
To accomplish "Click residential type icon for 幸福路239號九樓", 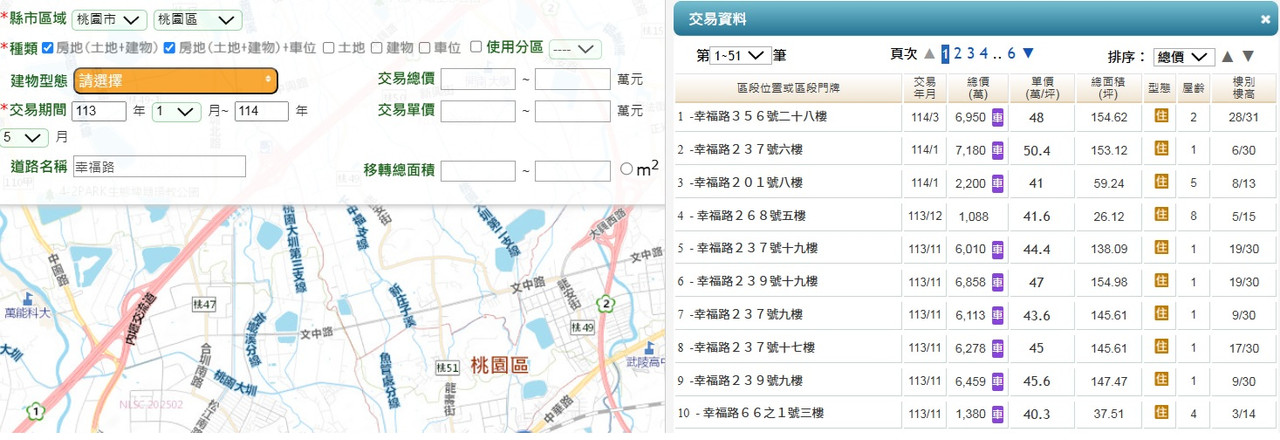I will pos(1161,380).
